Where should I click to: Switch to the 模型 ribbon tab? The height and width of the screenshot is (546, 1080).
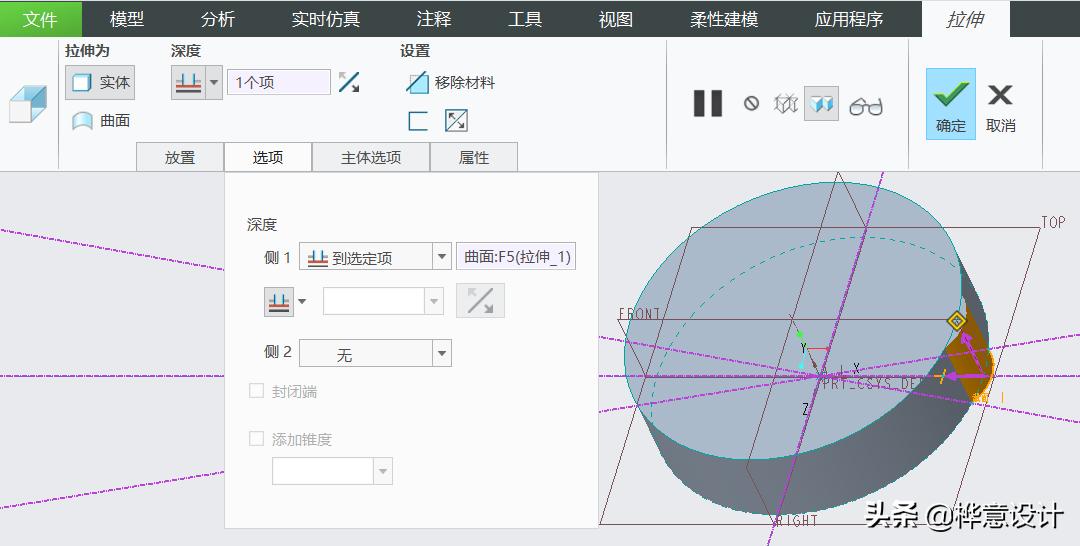tap(127, 19)
